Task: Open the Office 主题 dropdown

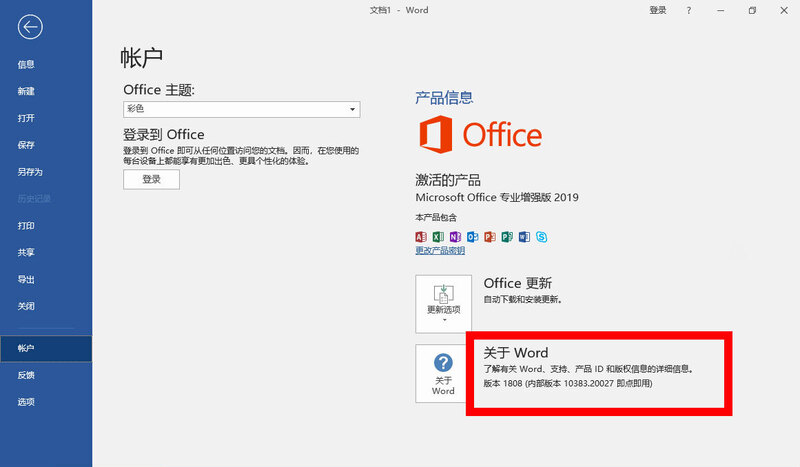Action: point(241,109)
